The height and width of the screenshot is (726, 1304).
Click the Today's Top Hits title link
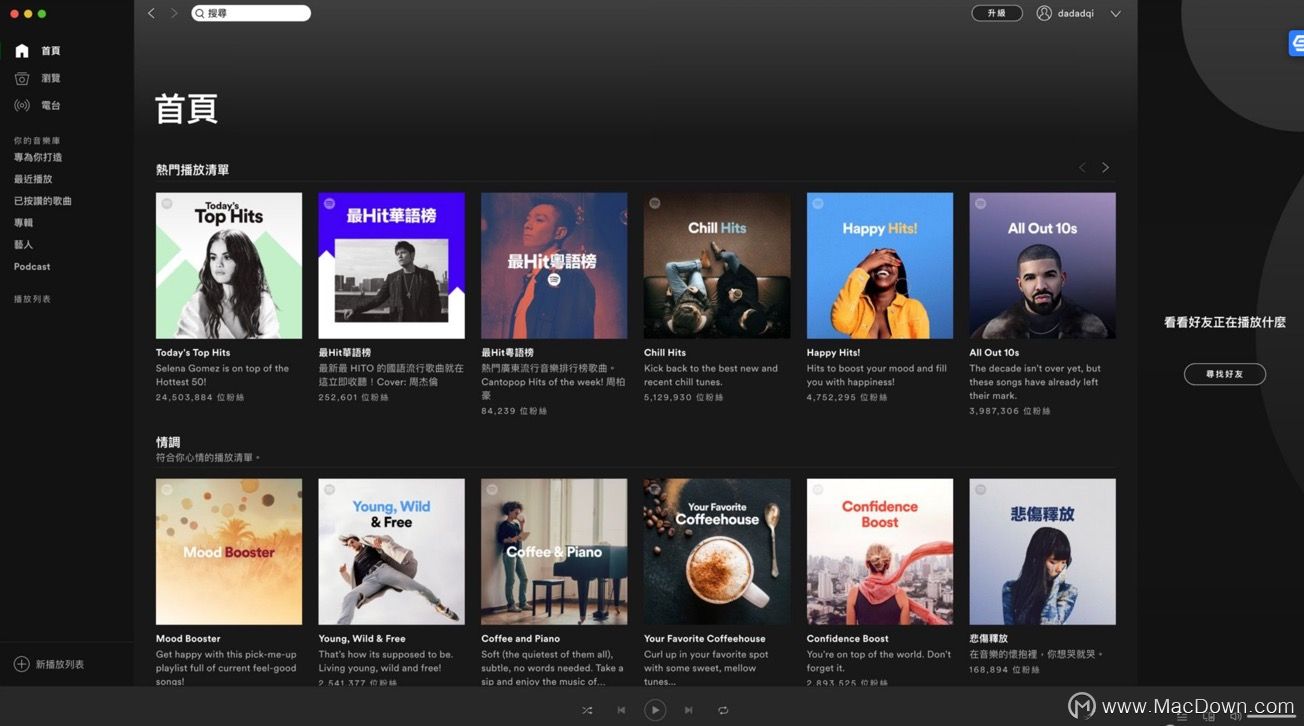[193, 353]
